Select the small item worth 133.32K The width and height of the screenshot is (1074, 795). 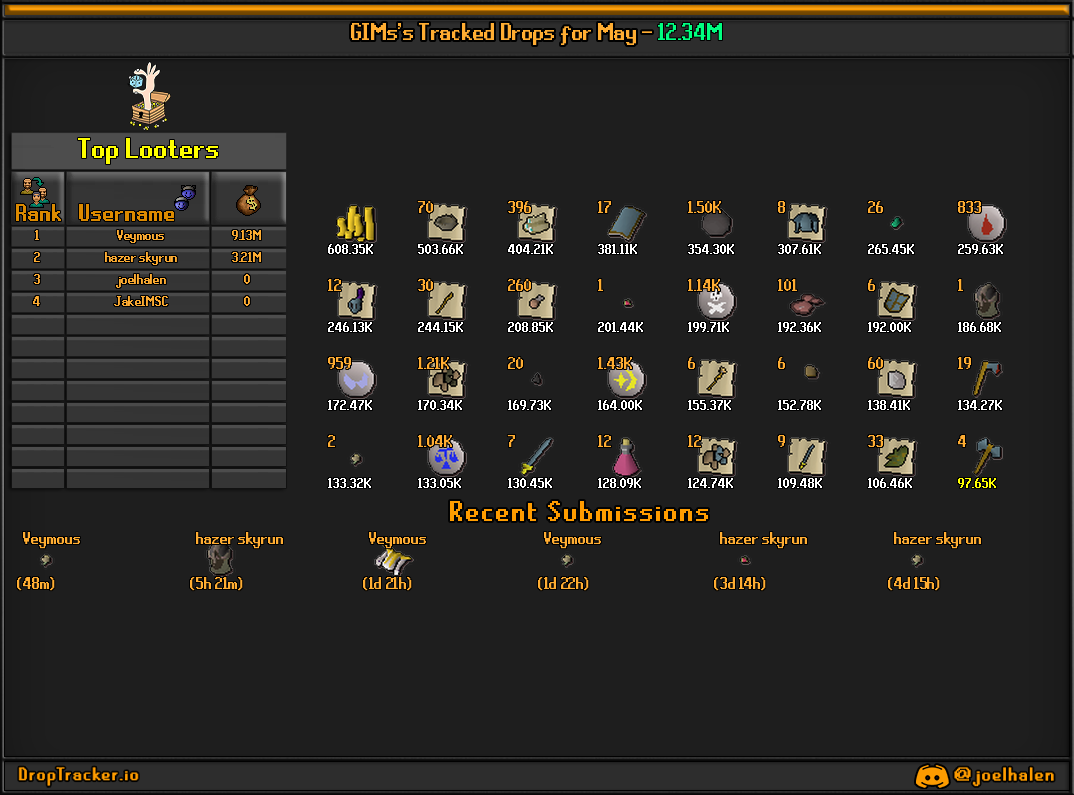[355, 458]
